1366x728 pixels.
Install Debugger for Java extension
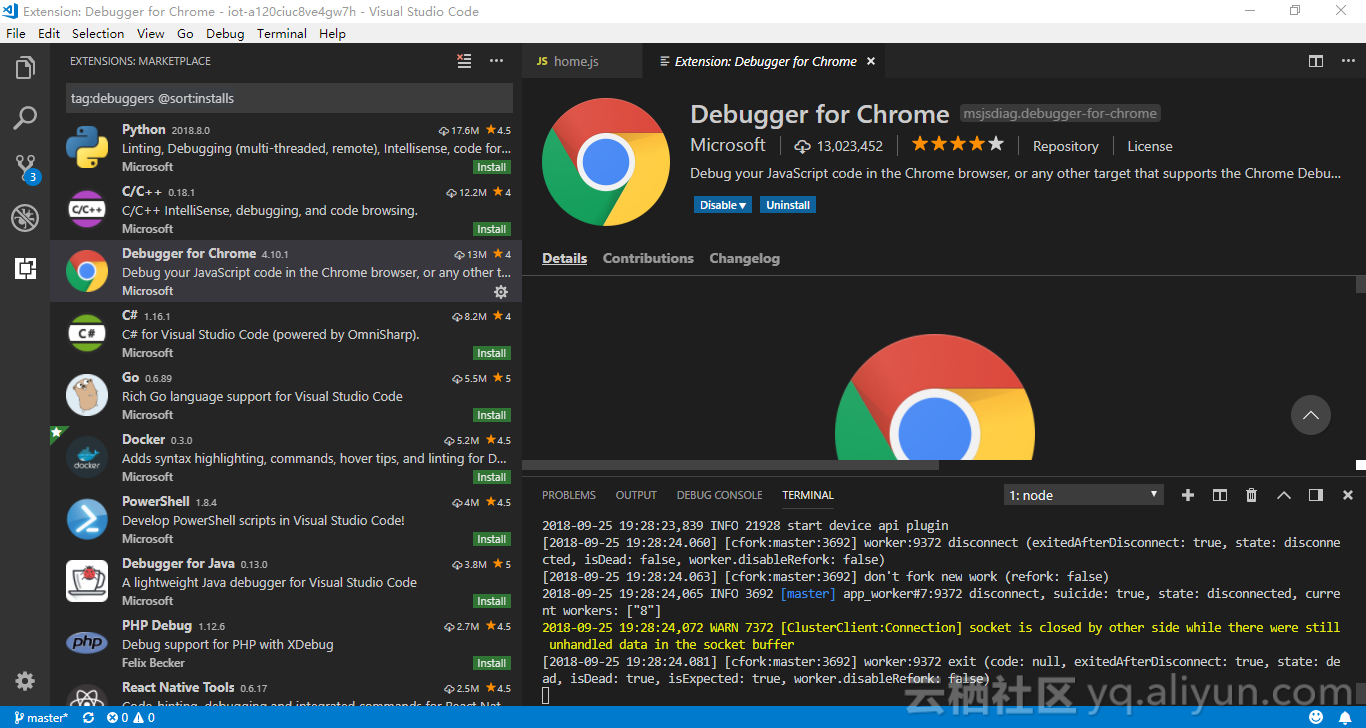(x=492, y=601)
